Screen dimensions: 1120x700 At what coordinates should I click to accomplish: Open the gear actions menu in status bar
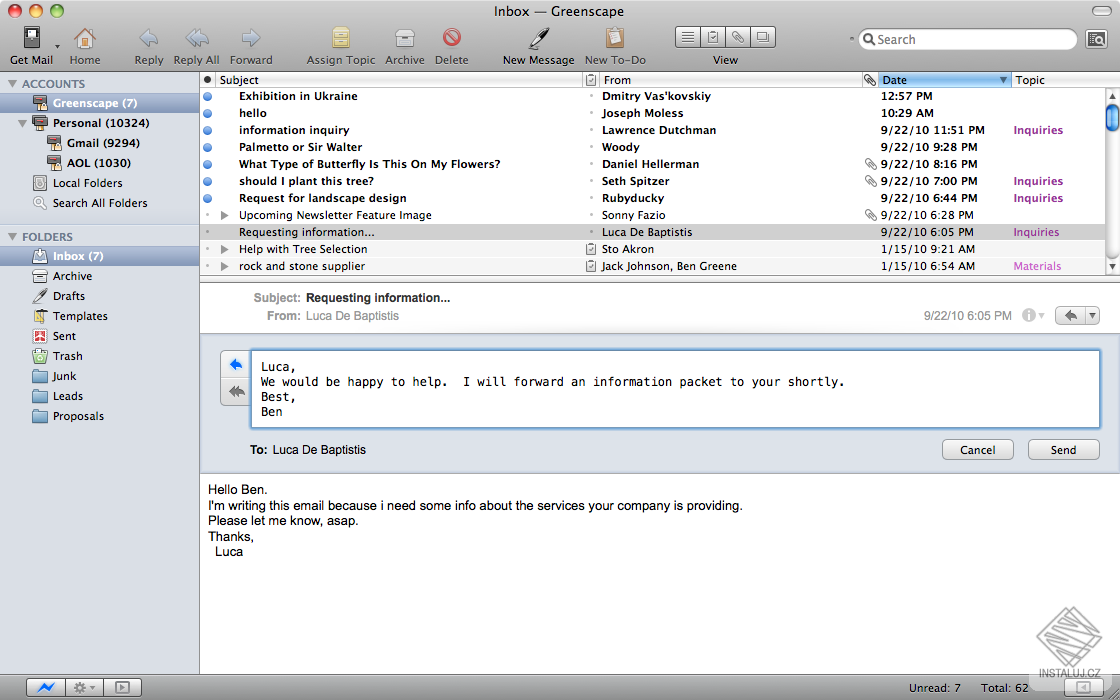pos(84,688)
